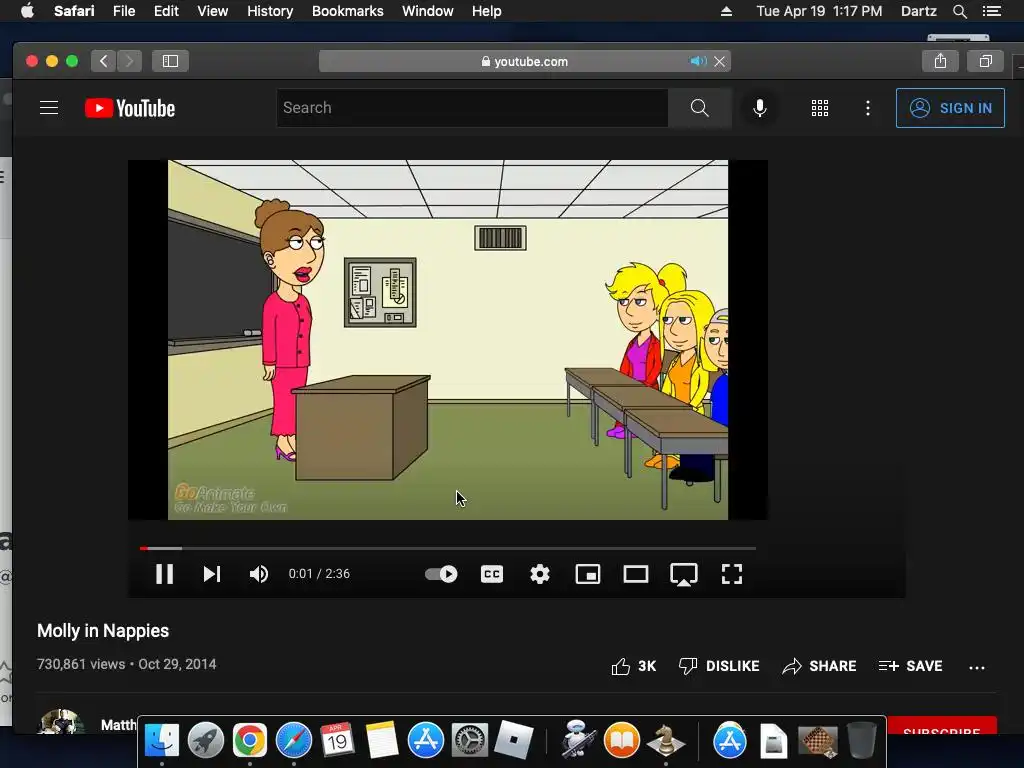Image resolution: width=1024 pixels, height=768 pixels.
Task: Click the DISLIKE button
Action: (x=719, y=666)
